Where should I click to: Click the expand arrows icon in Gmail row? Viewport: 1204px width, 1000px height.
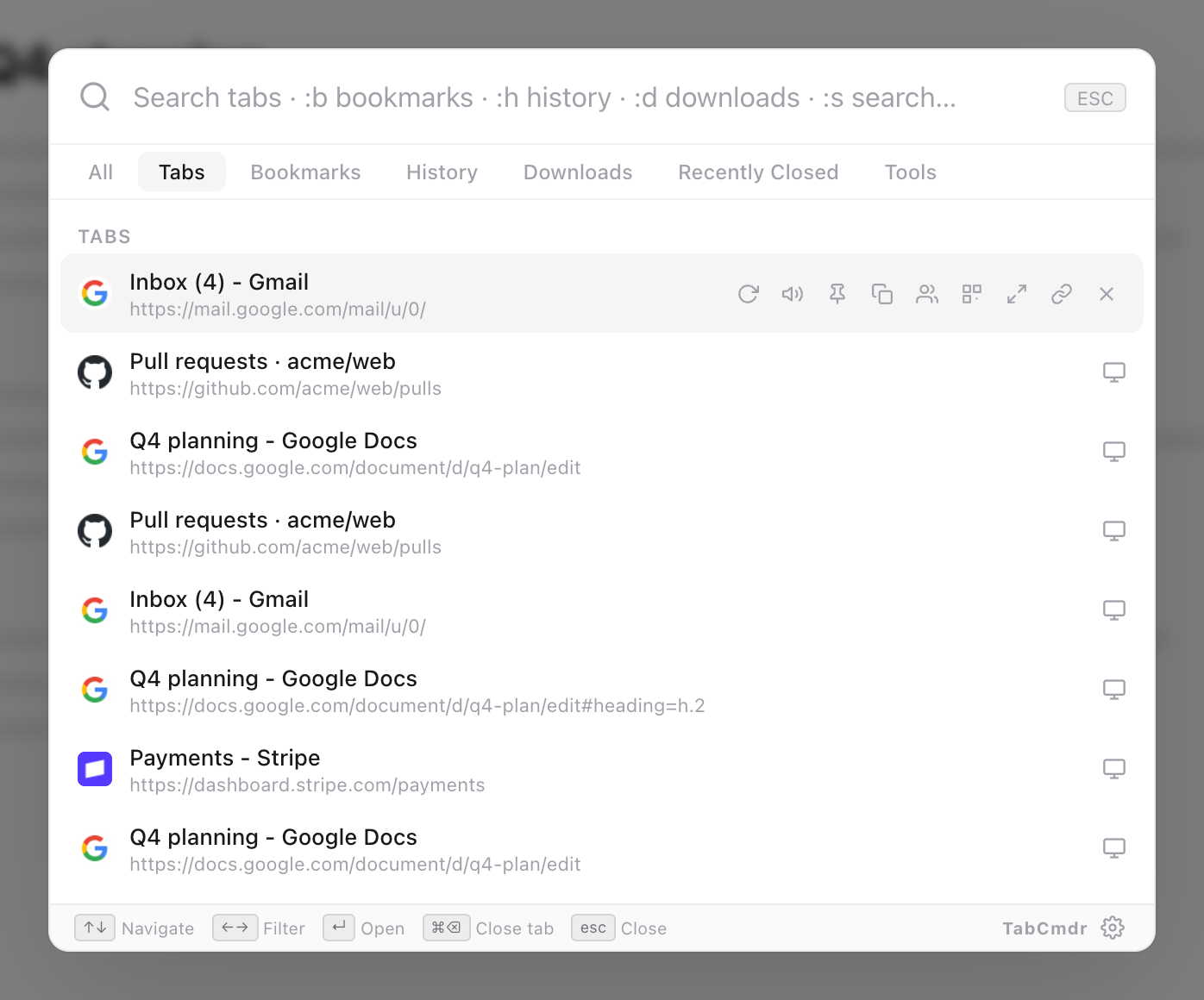(1017, 294)
